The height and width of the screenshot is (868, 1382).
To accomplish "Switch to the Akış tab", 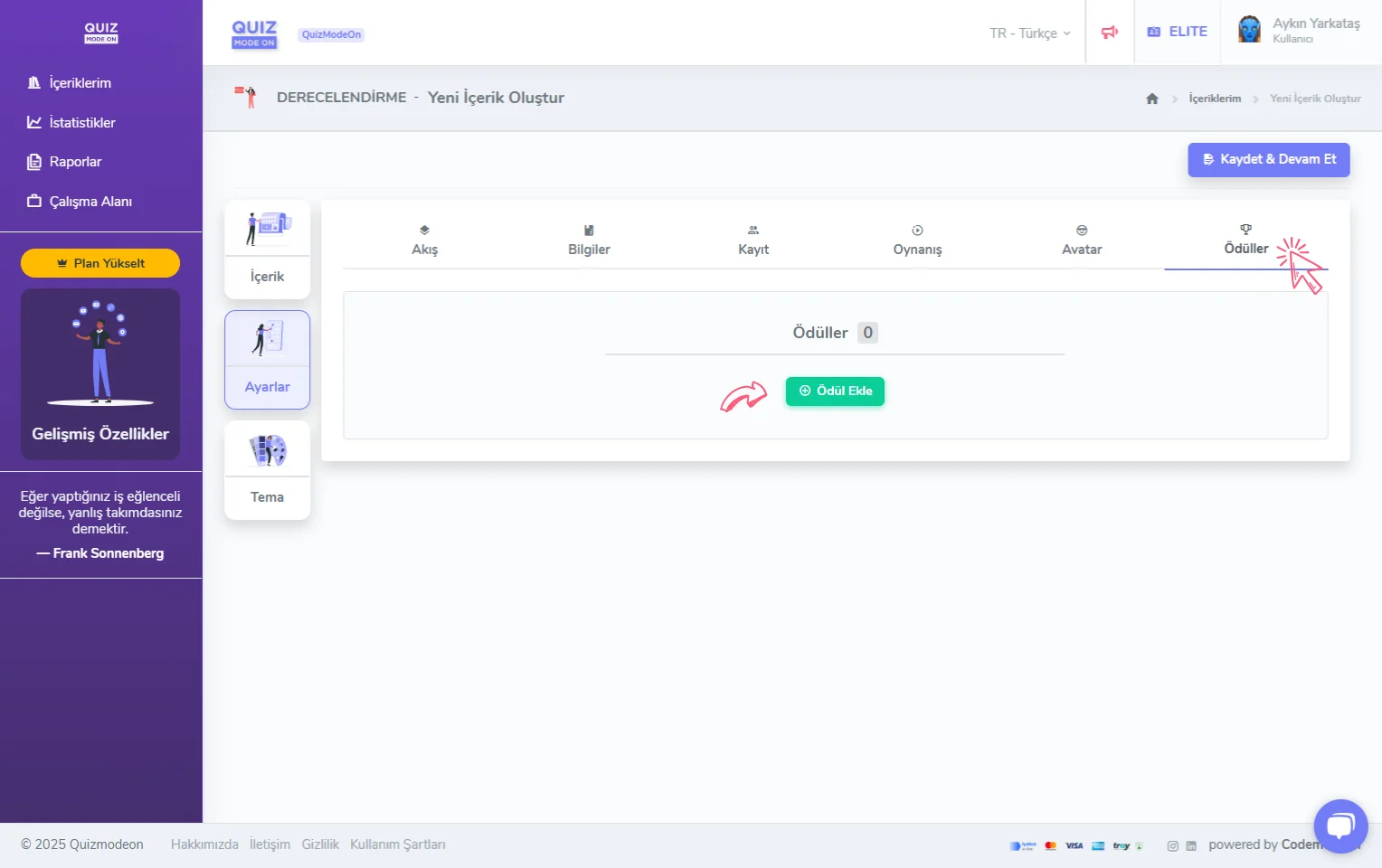I will tap(424, 241).
